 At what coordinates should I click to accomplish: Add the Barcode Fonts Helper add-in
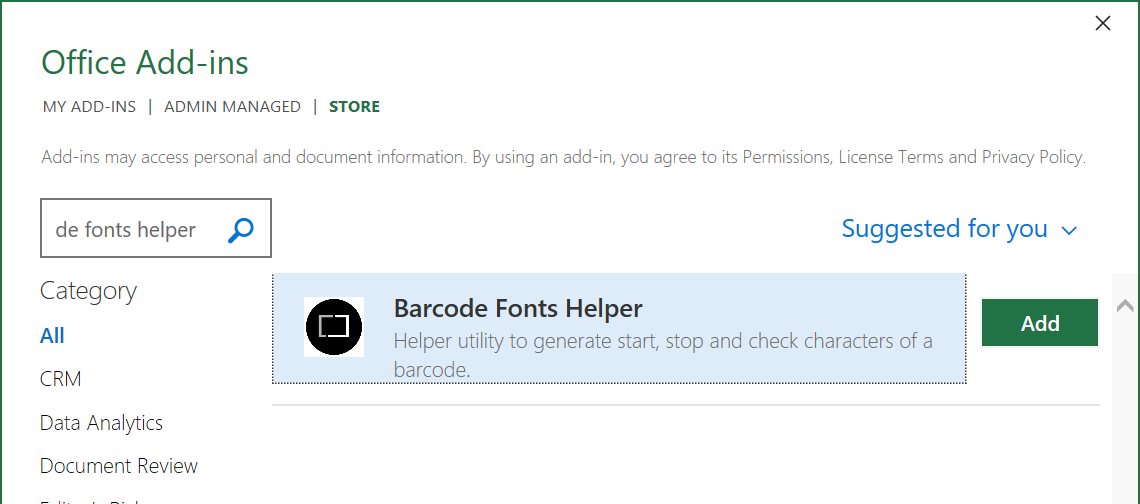[1040, 323]
